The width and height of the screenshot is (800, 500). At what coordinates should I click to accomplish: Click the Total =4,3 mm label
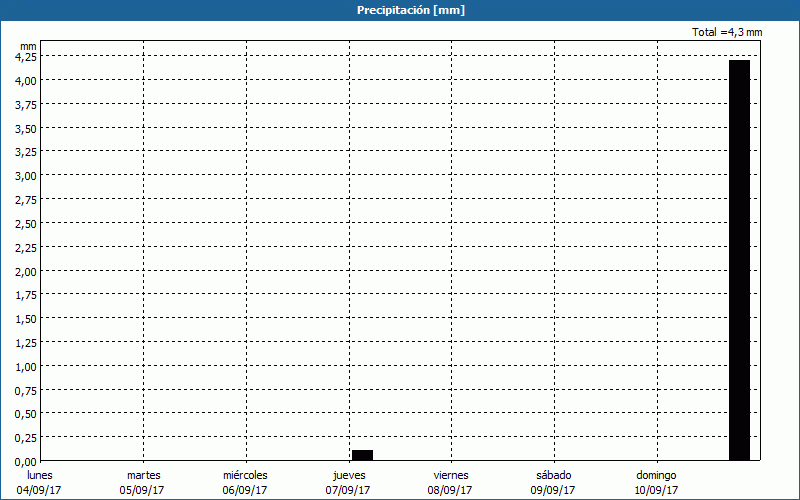click(x=727, y=32)
